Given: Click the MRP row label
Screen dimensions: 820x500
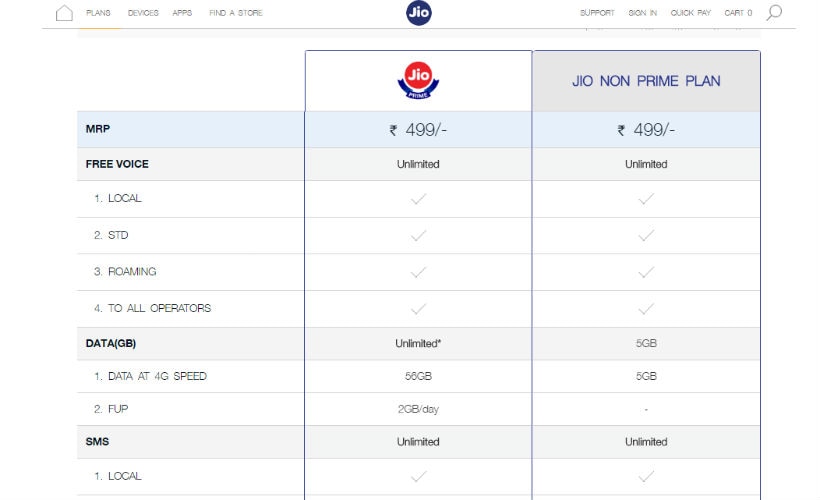Looking at the screenshot, I should [x=98, y=129].
